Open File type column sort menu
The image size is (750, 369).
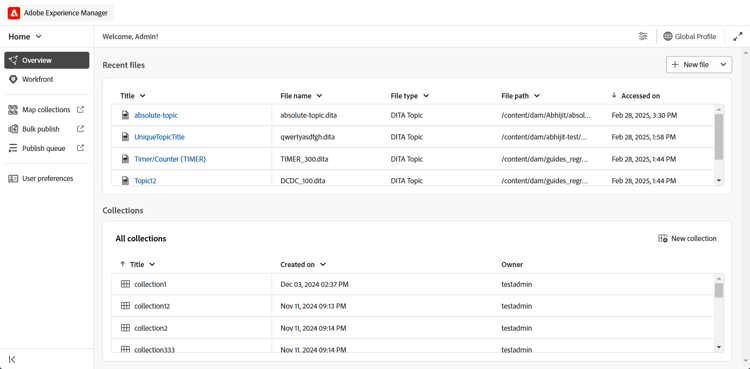pos(426,96)
